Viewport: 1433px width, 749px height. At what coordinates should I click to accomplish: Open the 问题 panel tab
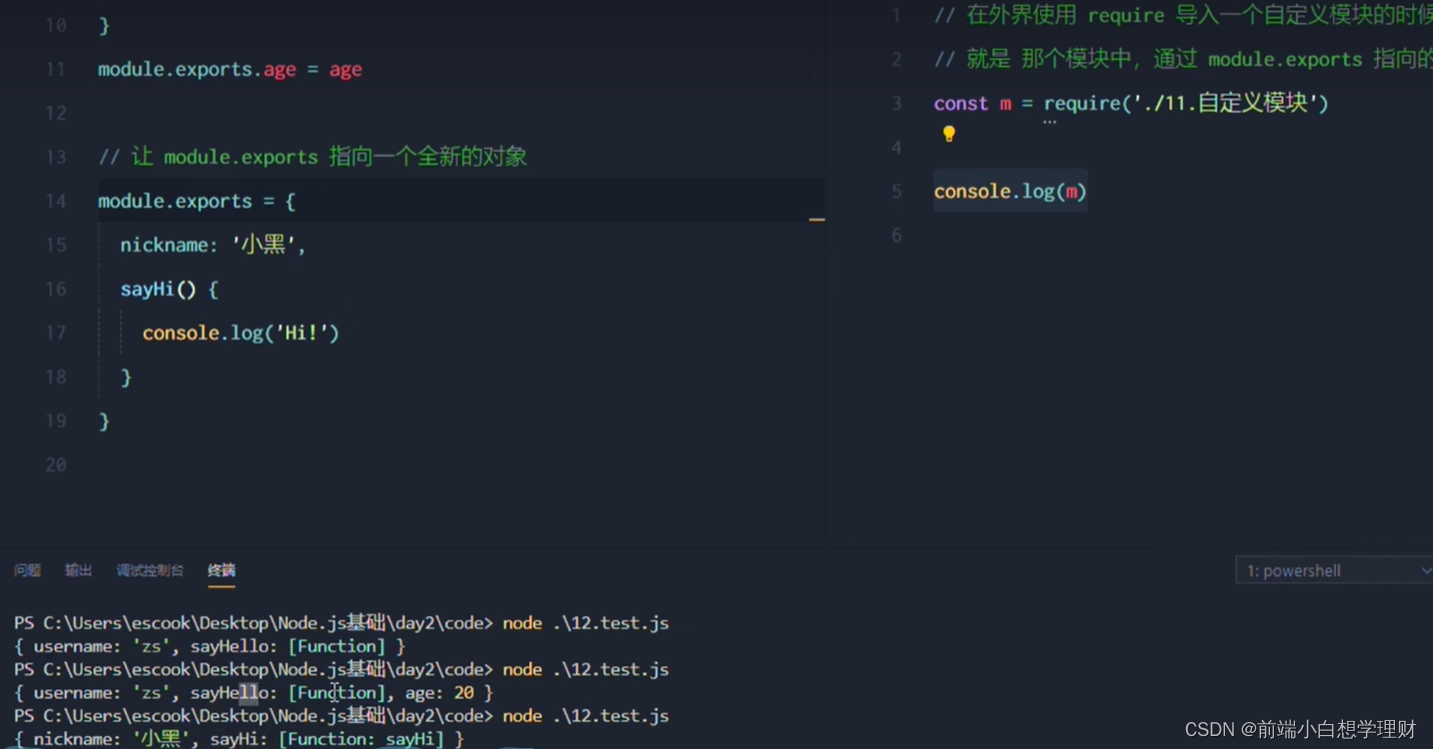tap(28, 570)
